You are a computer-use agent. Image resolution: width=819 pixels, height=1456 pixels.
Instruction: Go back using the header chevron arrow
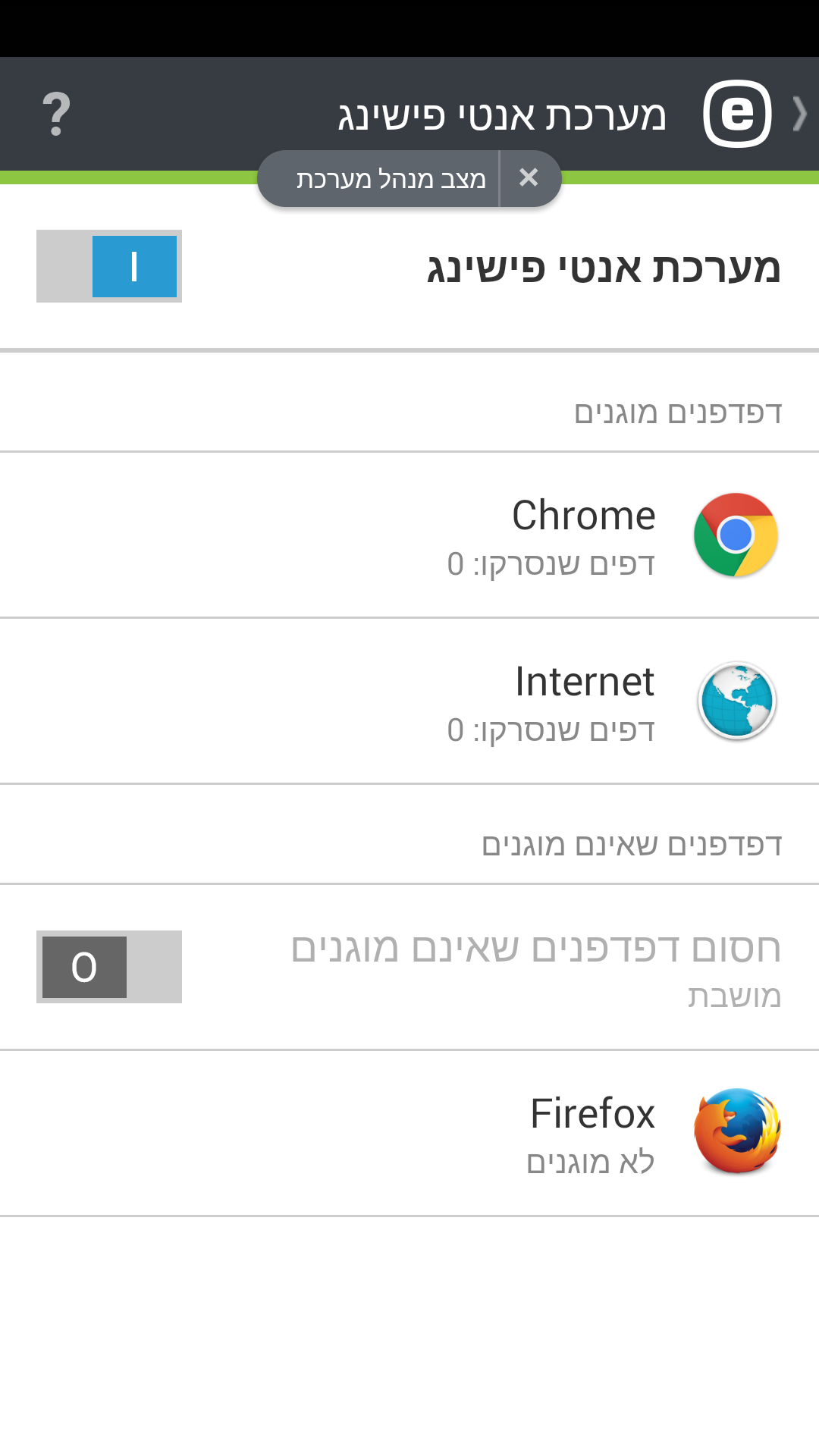click(x=799, y=114)
